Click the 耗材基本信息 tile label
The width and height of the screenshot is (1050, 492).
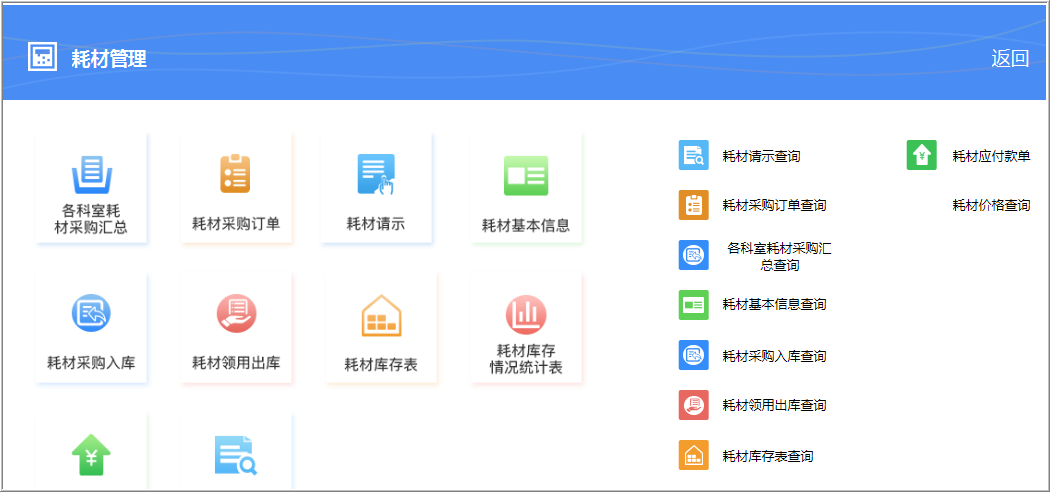pyautogui.click(x=526, y=226)
